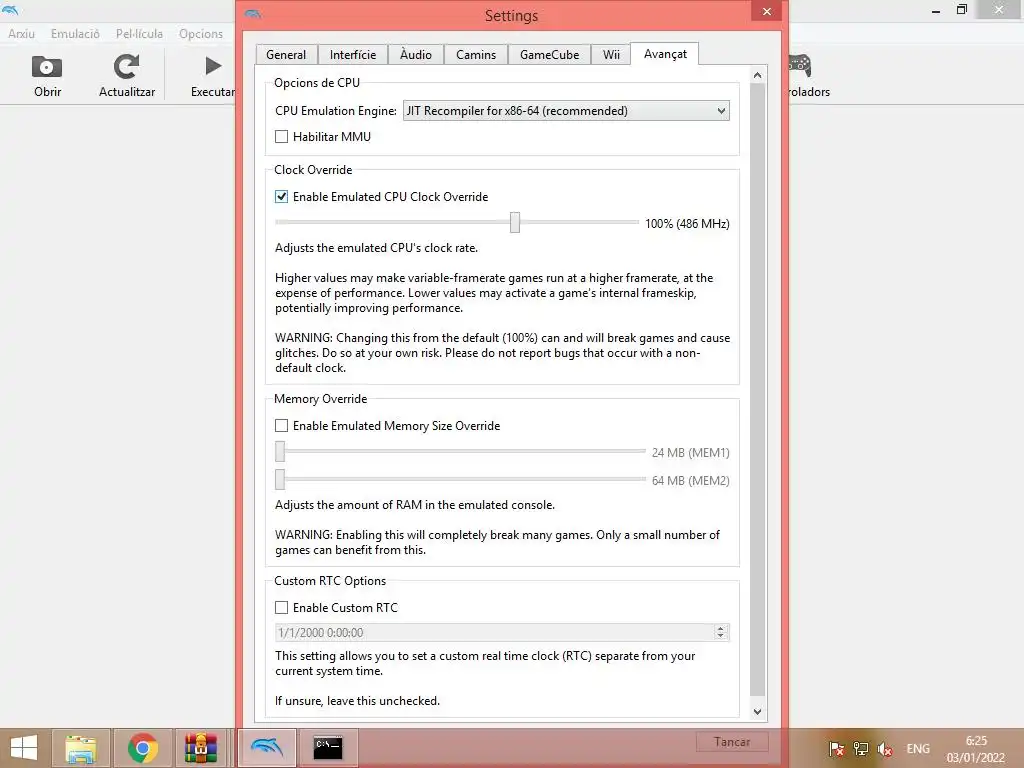Uncheck Enable Emulated CPU Clock Override

tap(281, 197)
